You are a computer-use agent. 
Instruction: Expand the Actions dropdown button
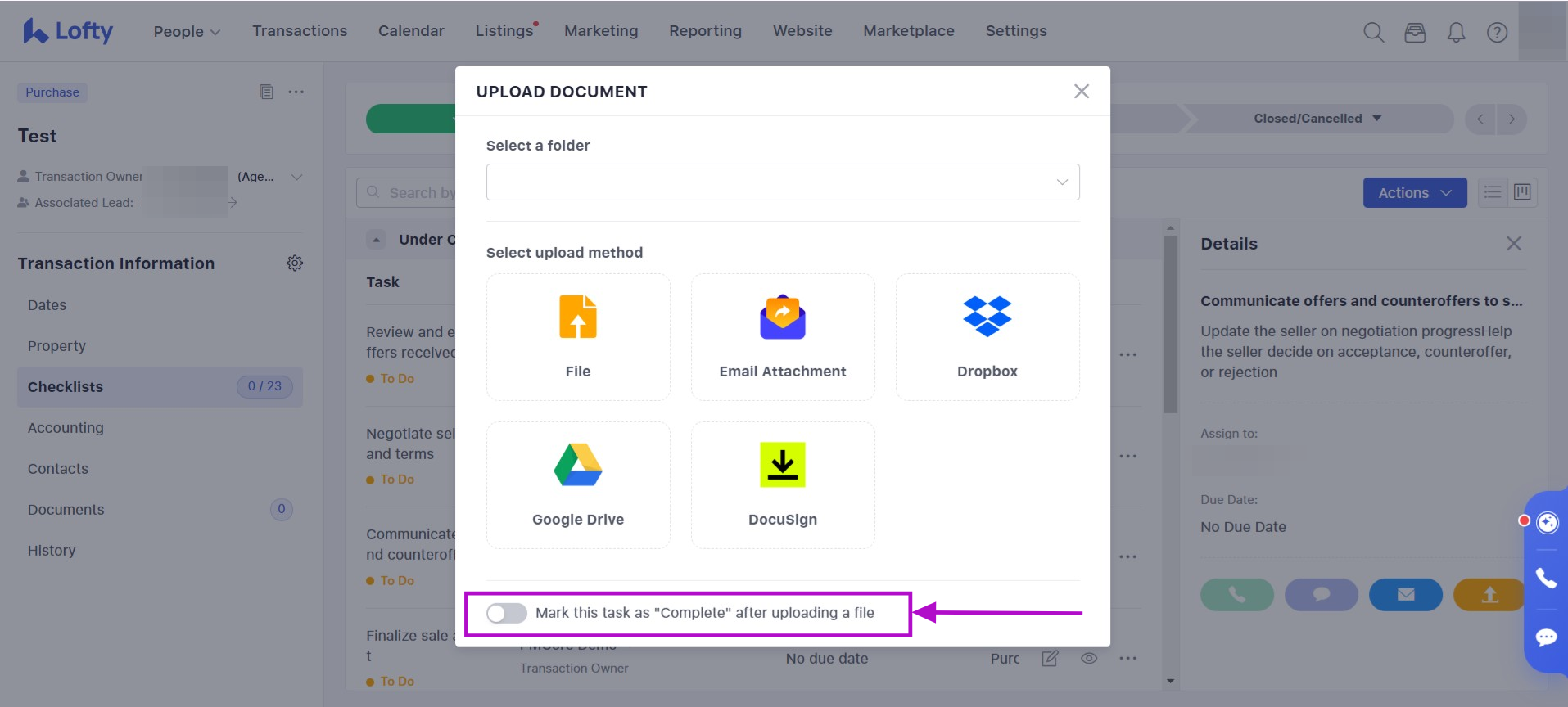[1414, 193]
